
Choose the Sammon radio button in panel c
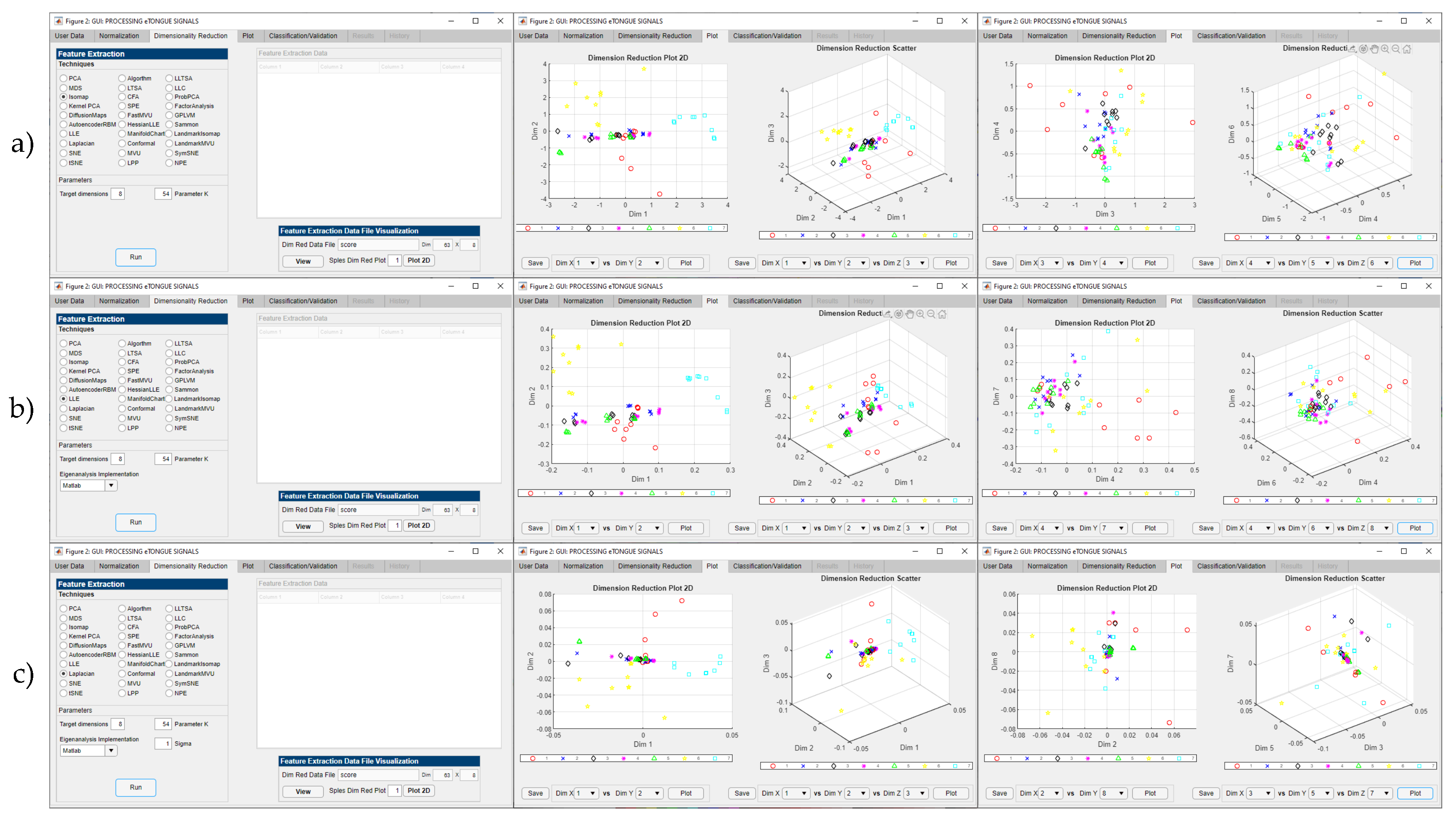pyautogui.click(x=169, y=655)
